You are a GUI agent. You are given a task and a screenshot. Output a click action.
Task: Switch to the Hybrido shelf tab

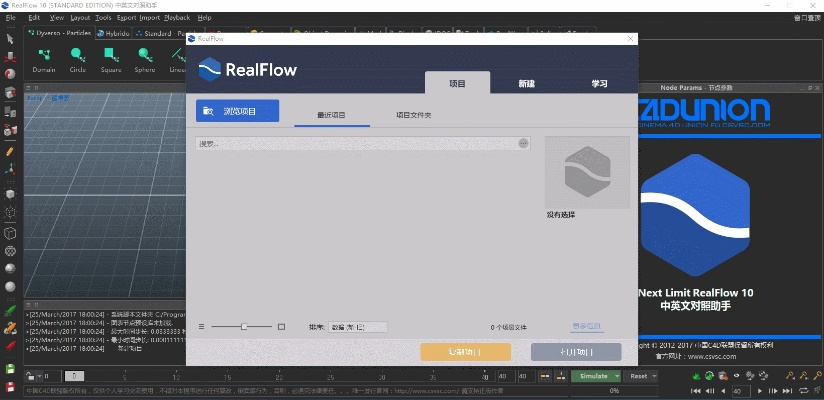pos(114,33)
